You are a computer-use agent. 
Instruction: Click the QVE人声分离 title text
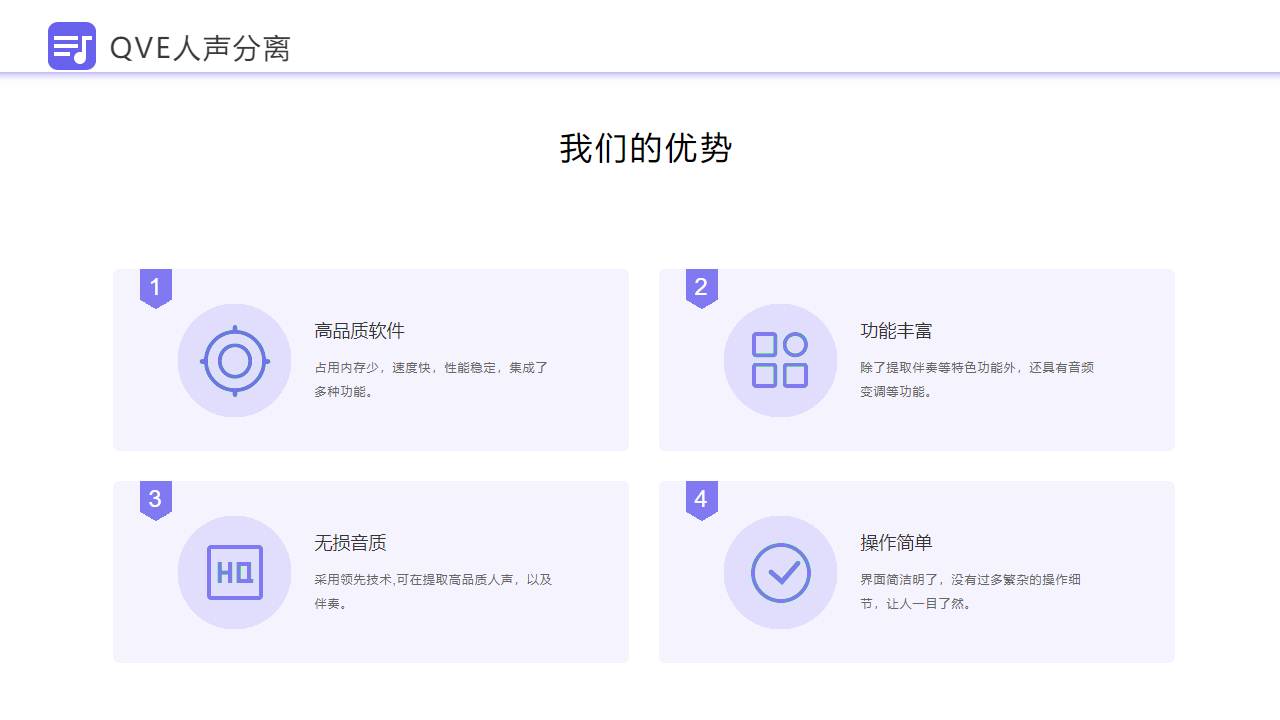click(200, 47)
